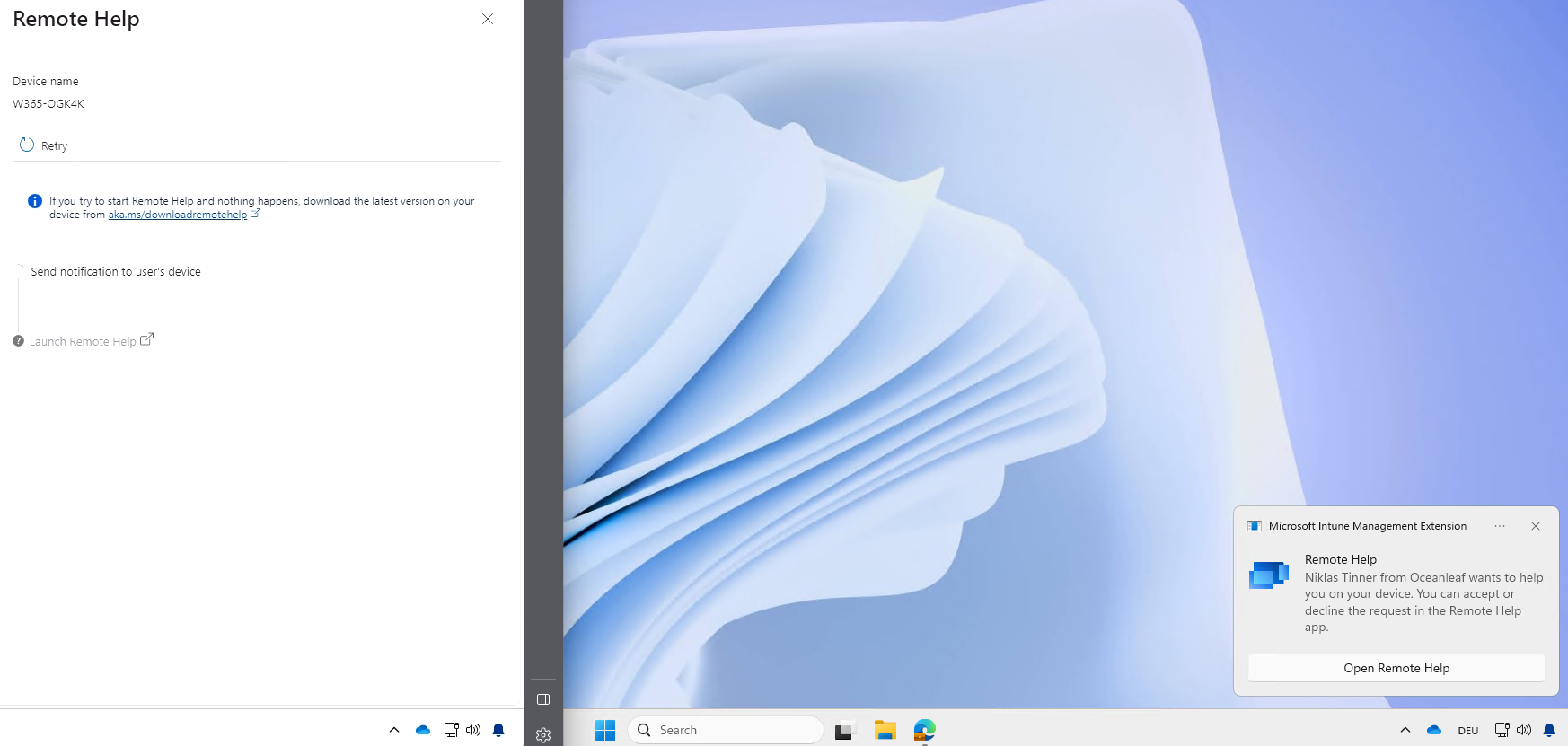Image resolution: width=1568 pixels, height=746 pixels.
Task: Click the question mark icon beside Launch Remote Help
Action: click(x=18, y=341)
